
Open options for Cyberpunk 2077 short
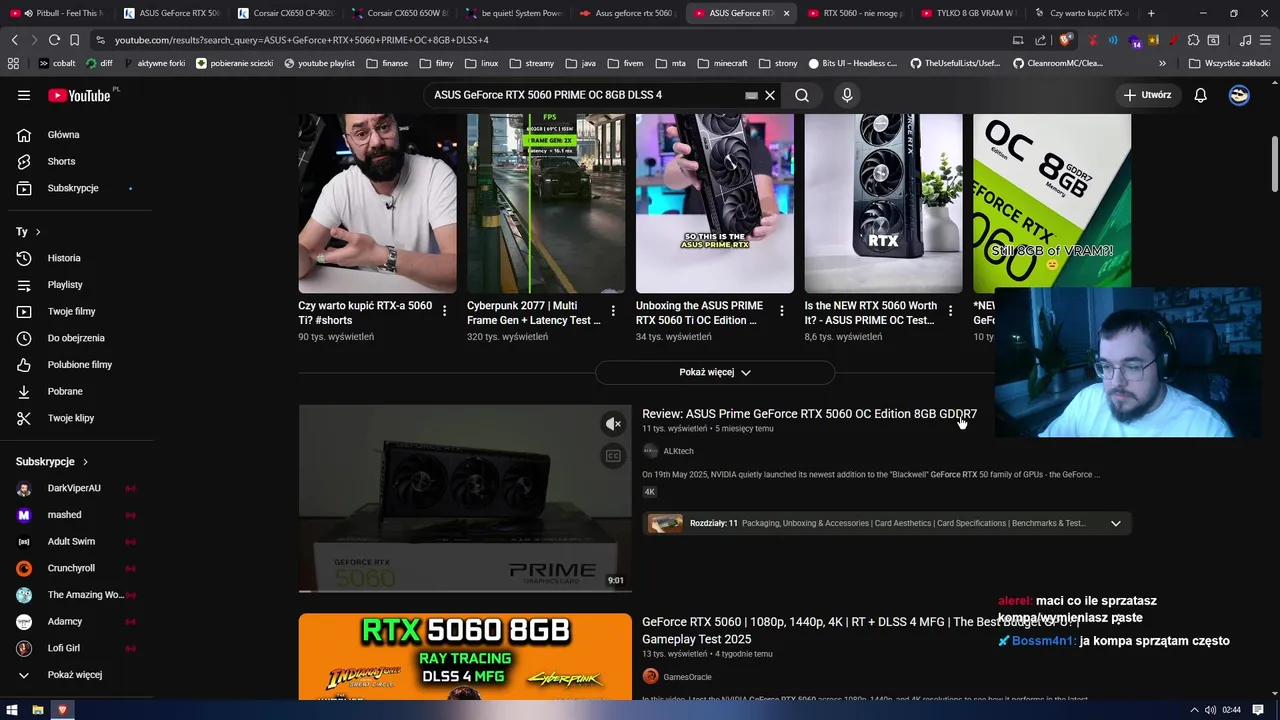click(x=613, y=311)
